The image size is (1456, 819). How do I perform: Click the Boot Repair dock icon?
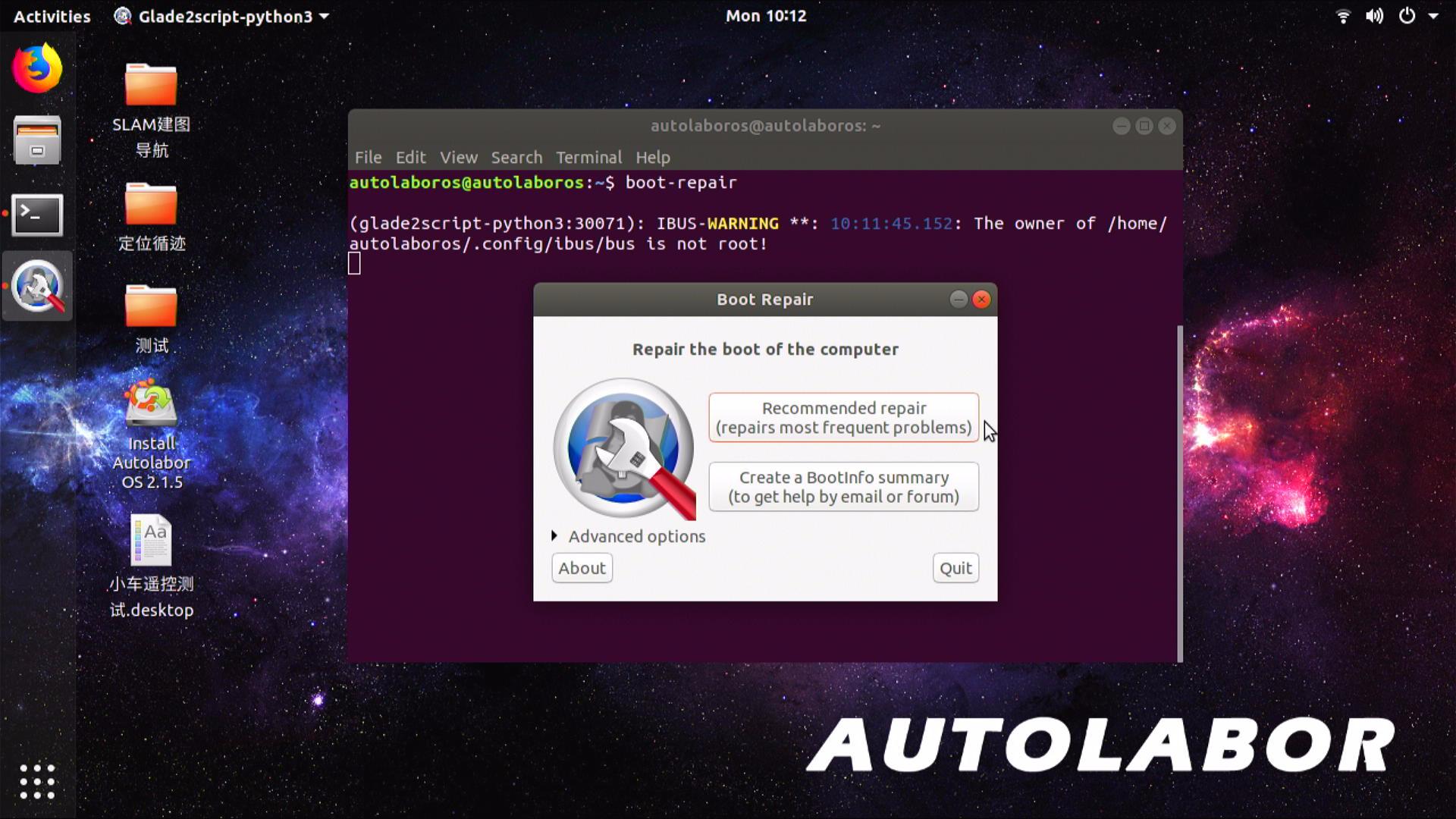point(36,287)
